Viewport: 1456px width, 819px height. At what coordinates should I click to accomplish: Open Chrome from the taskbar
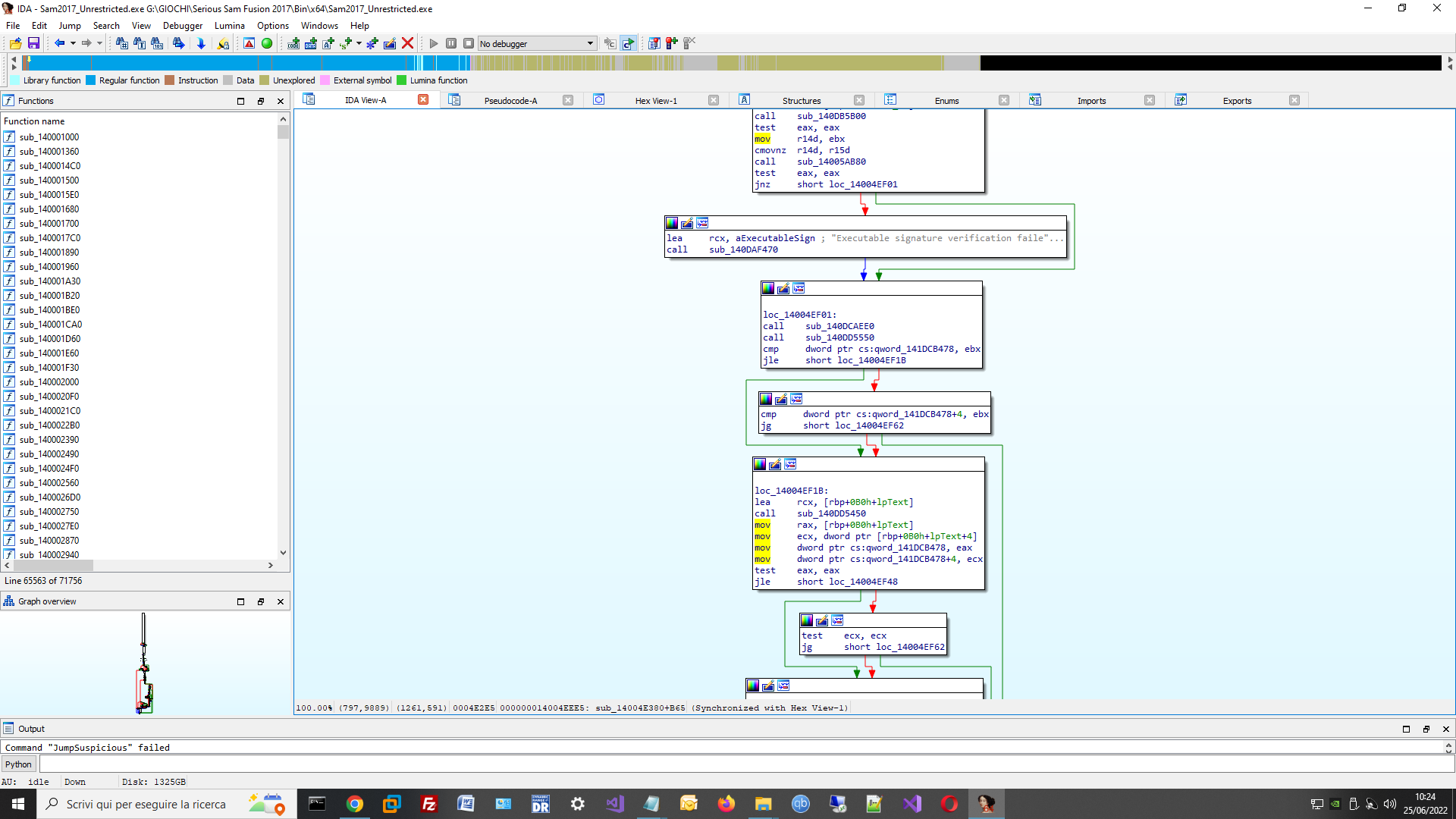click(354, 804)
